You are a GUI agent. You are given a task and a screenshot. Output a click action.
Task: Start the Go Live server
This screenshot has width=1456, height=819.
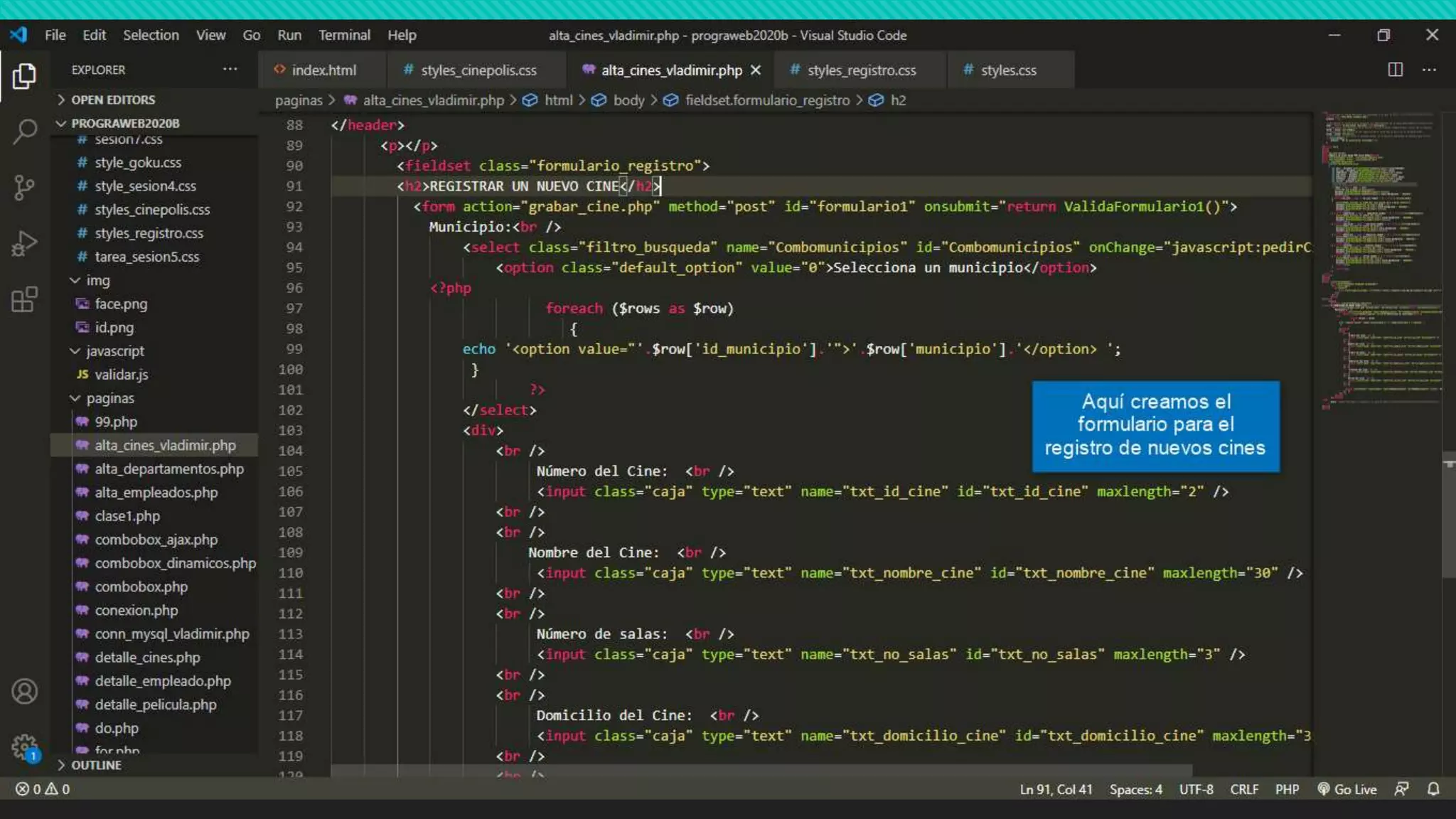1347,789
